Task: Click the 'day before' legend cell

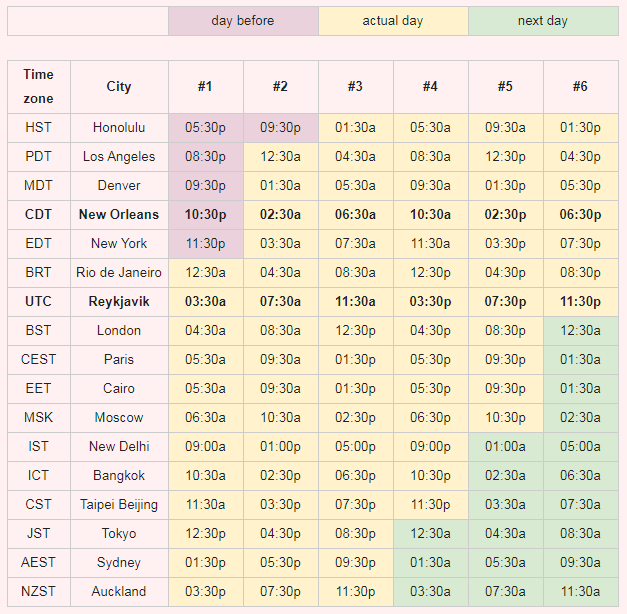Action: 243,21
